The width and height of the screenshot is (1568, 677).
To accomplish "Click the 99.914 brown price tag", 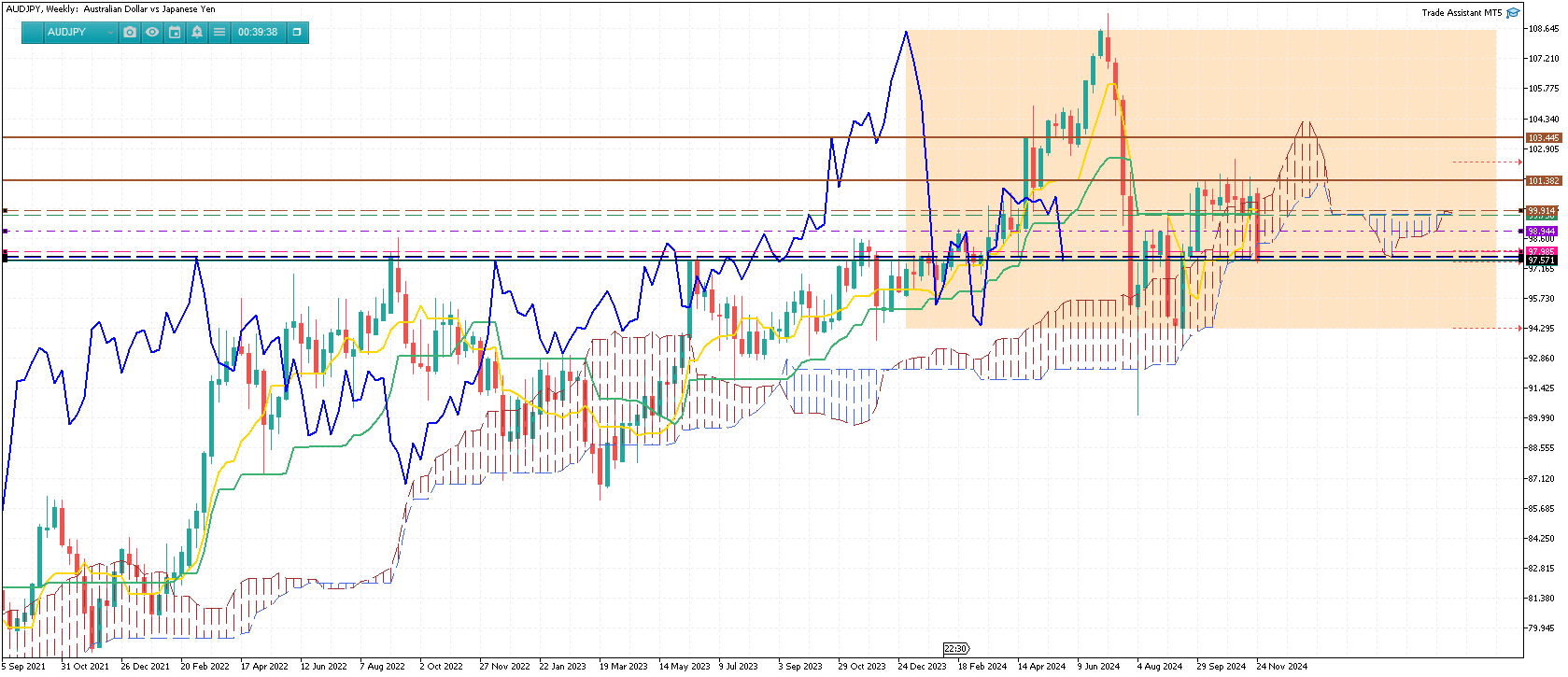I will click(x=1542, y=210).
